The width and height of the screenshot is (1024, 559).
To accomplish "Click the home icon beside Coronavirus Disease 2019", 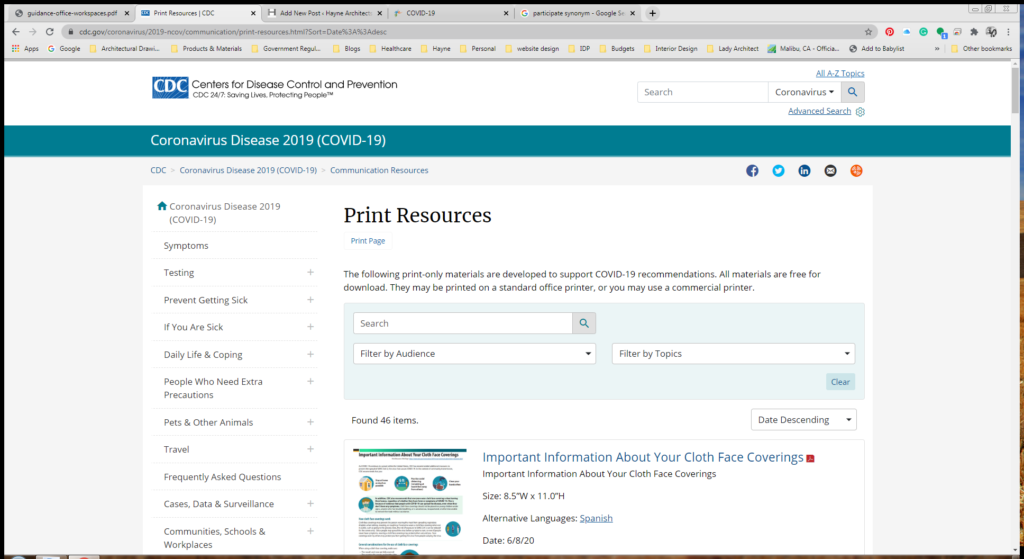I will point(162,206).
